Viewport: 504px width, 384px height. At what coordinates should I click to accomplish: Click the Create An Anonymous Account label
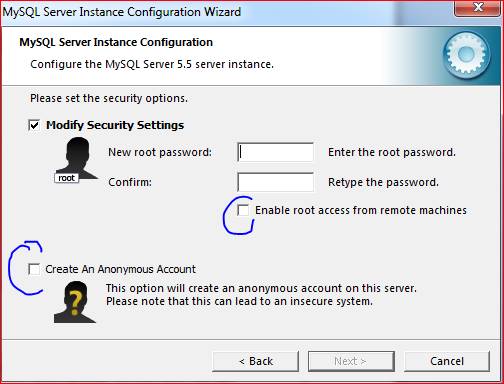[120, 269]
